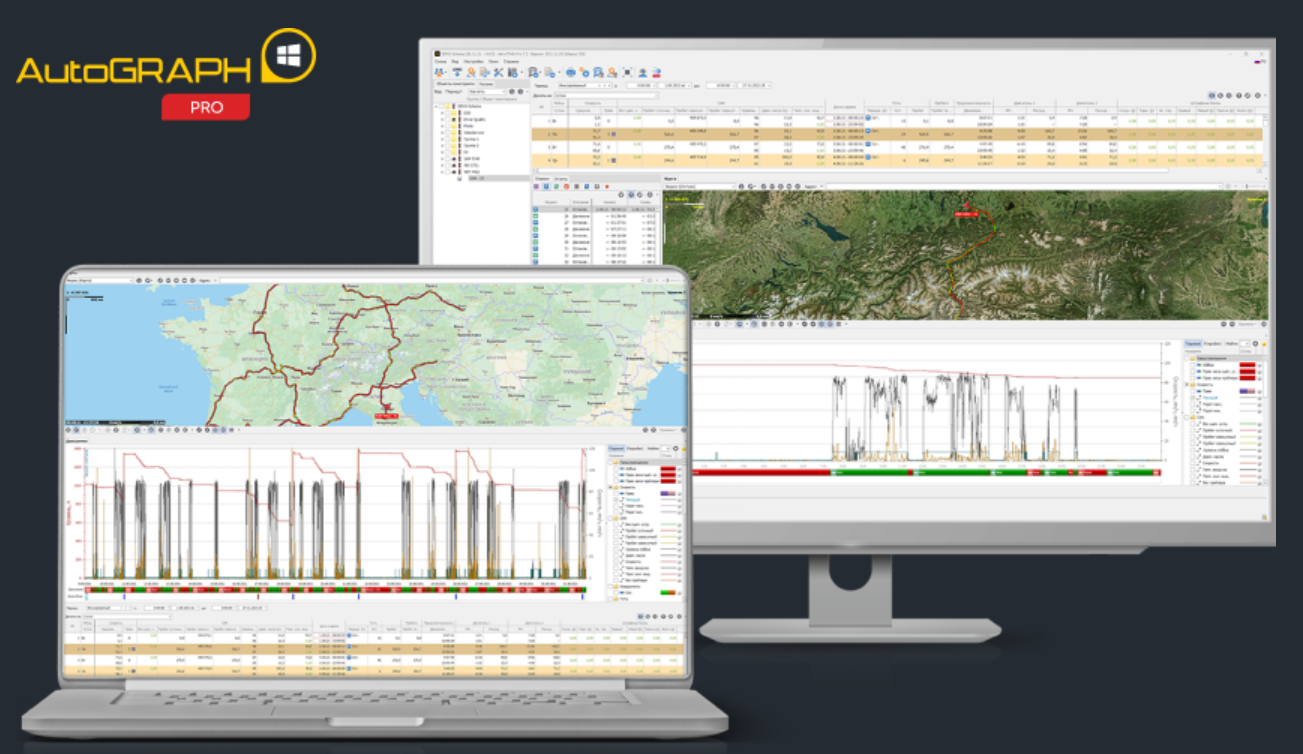
Task: Click horizontal scrollbar under monitor trips table
Action: click(x=852, y=171)
